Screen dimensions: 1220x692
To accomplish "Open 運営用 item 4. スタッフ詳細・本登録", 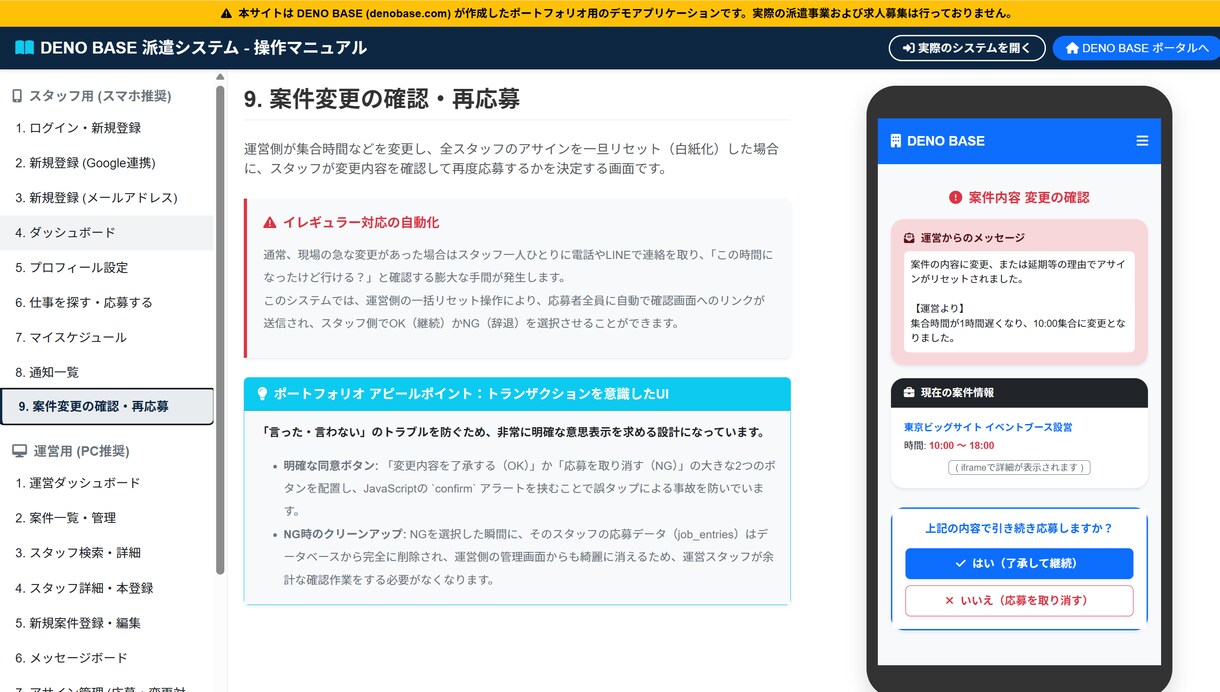I will point(107,588).
